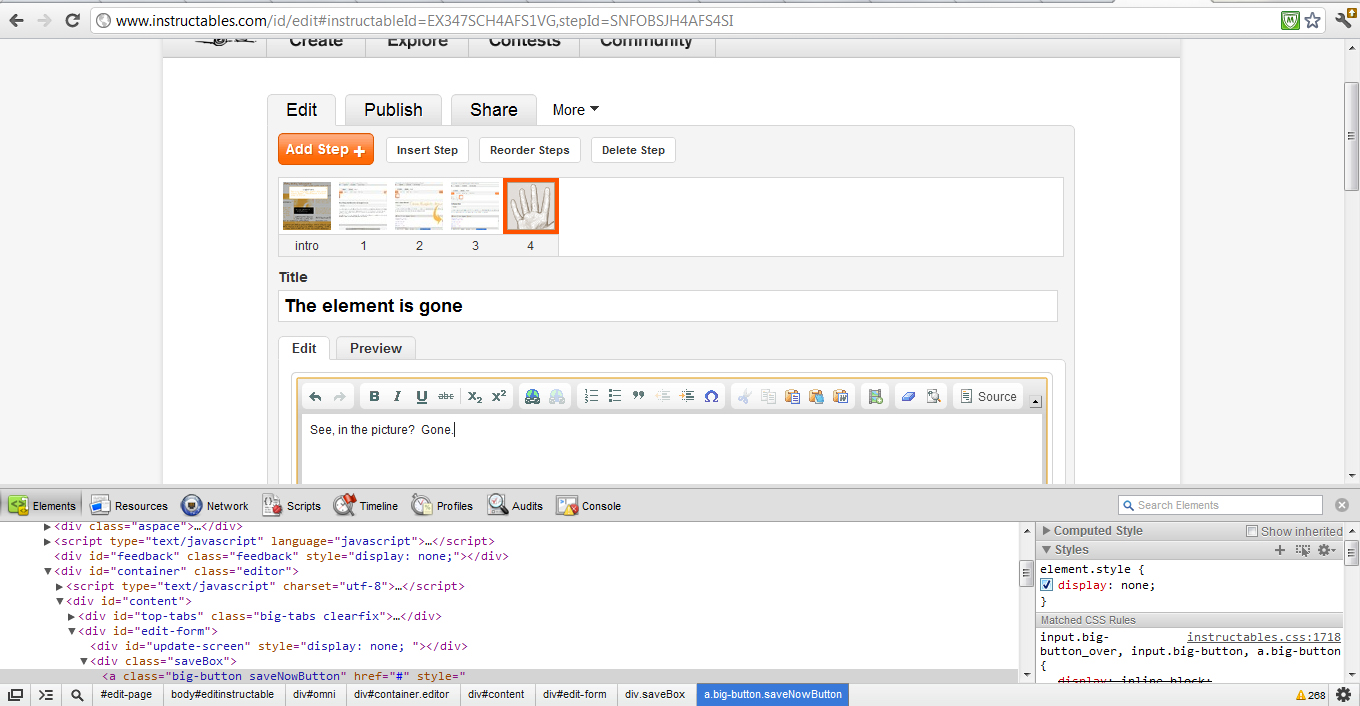View HTML Source in the editor

tap(988, 397)
